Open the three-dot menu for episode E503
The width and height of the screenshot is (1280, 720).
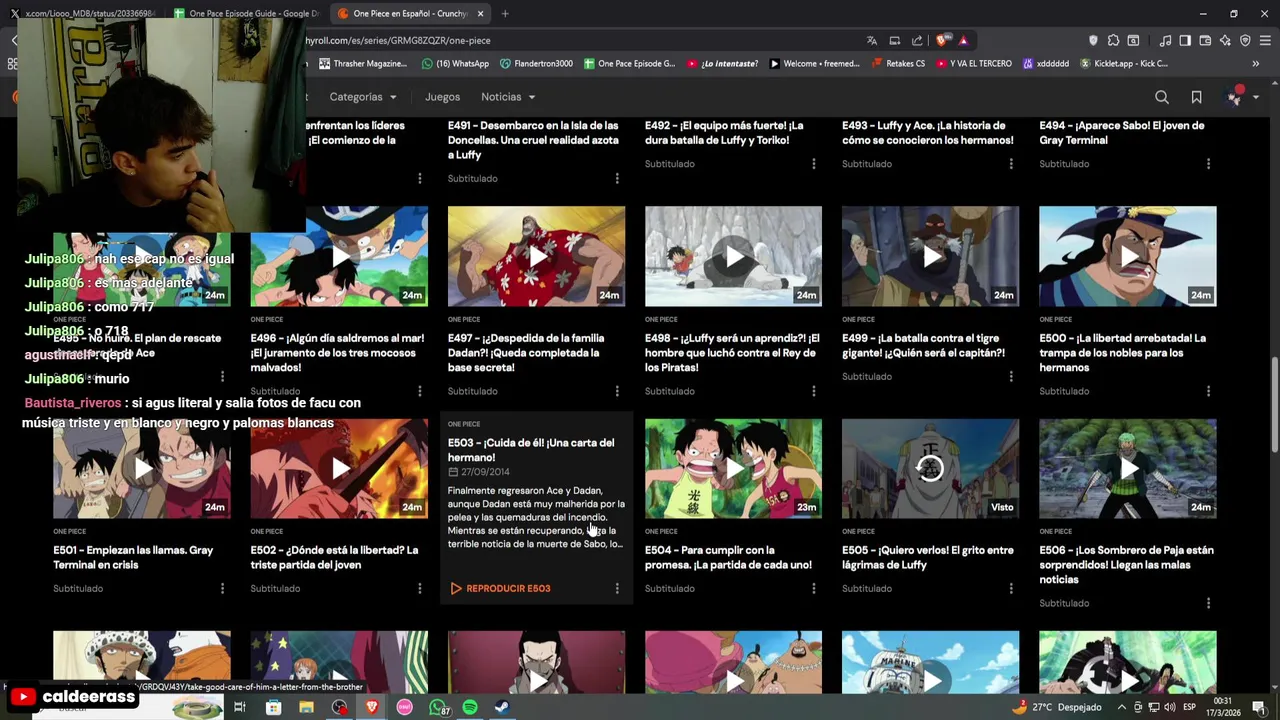(x=617, y=588)
